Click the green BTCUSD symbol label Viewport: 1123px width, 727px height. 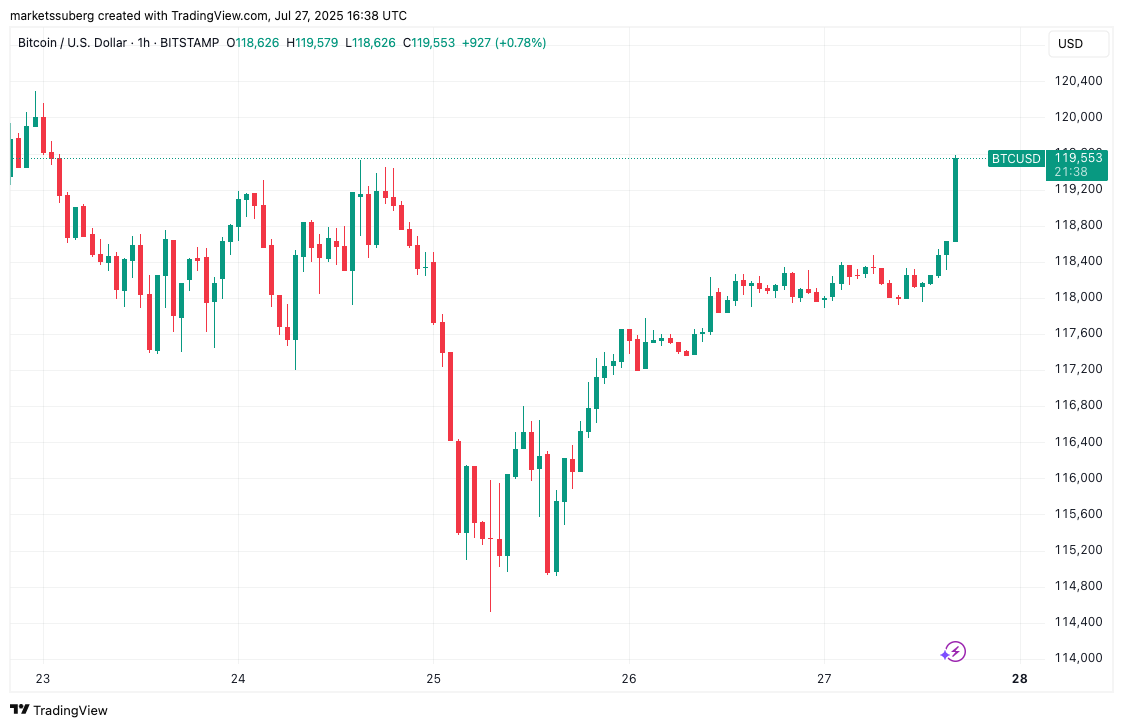(1015, 158)
